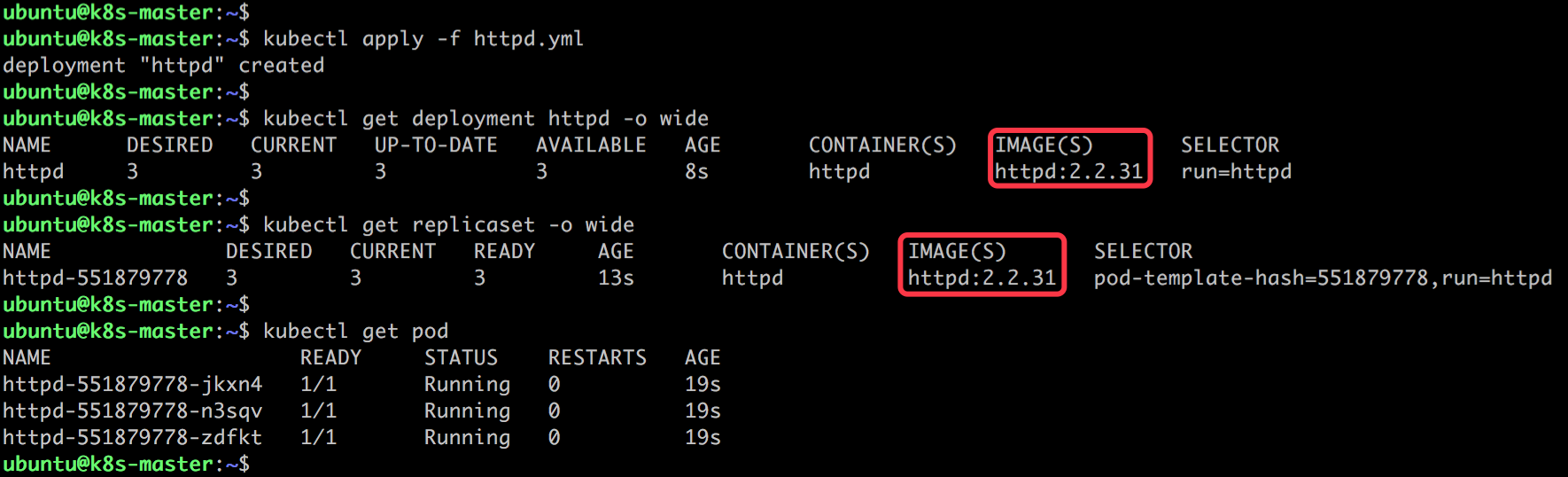1568x477 pixels.
Task: Click the RESTARTS column header
Action: [x=597, y=358]
